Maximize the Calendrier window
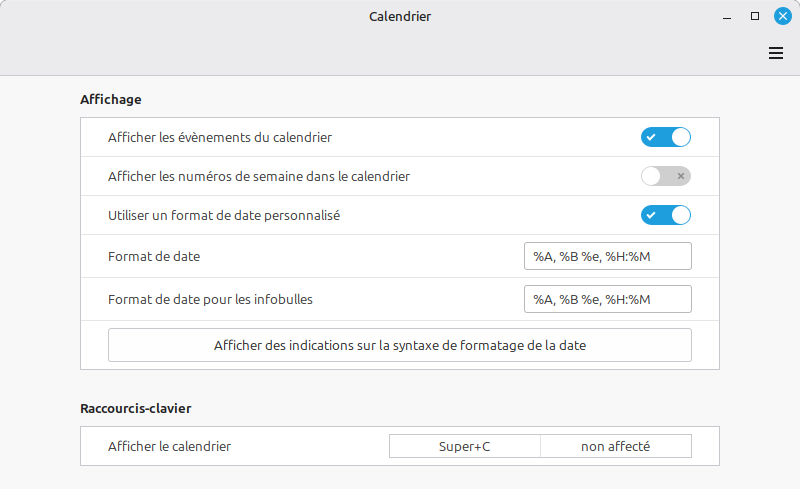The height and width of the screenshot is (489, 800). 755,16
